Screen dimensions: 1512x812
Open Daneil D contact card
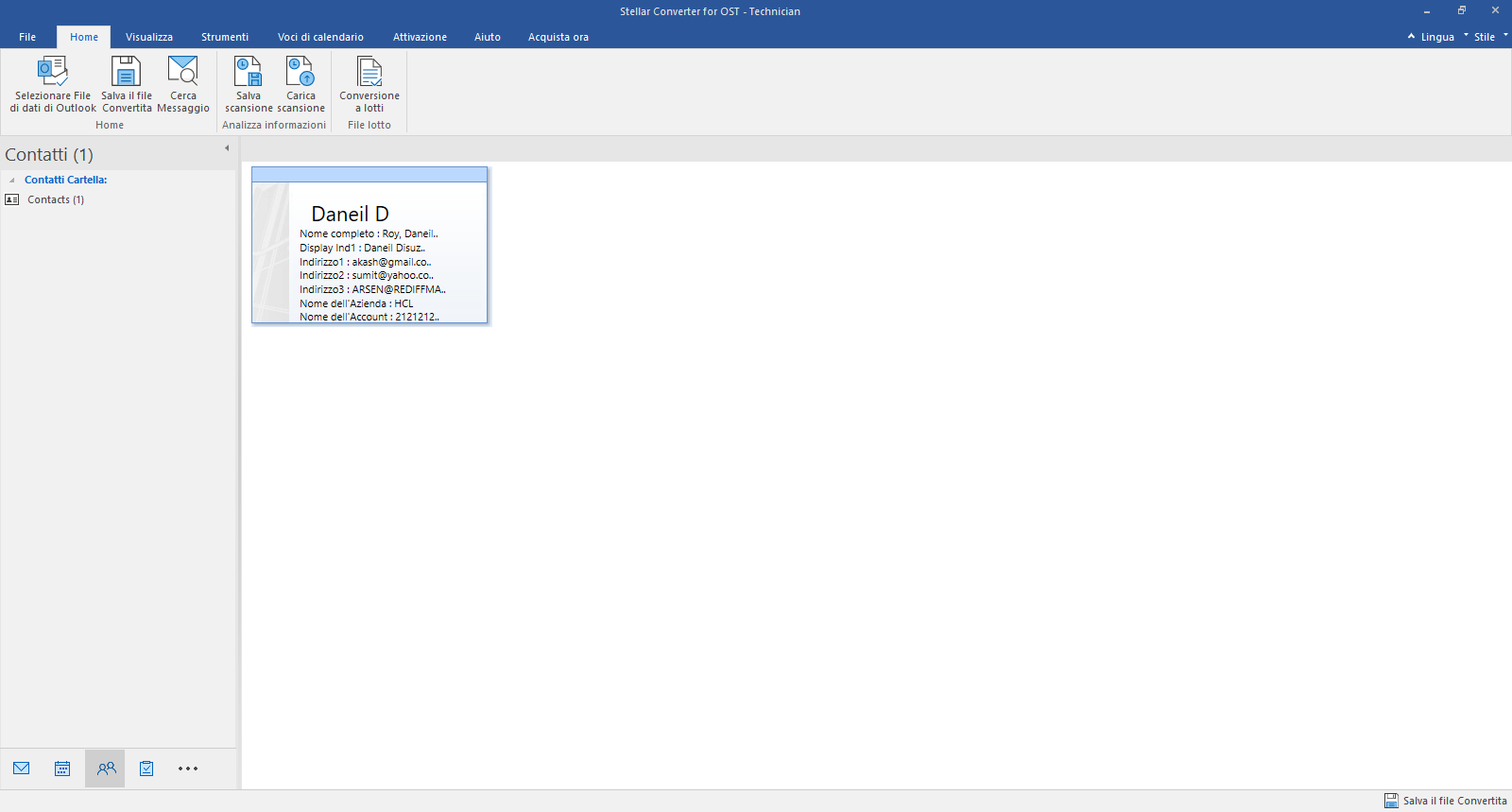369,245
